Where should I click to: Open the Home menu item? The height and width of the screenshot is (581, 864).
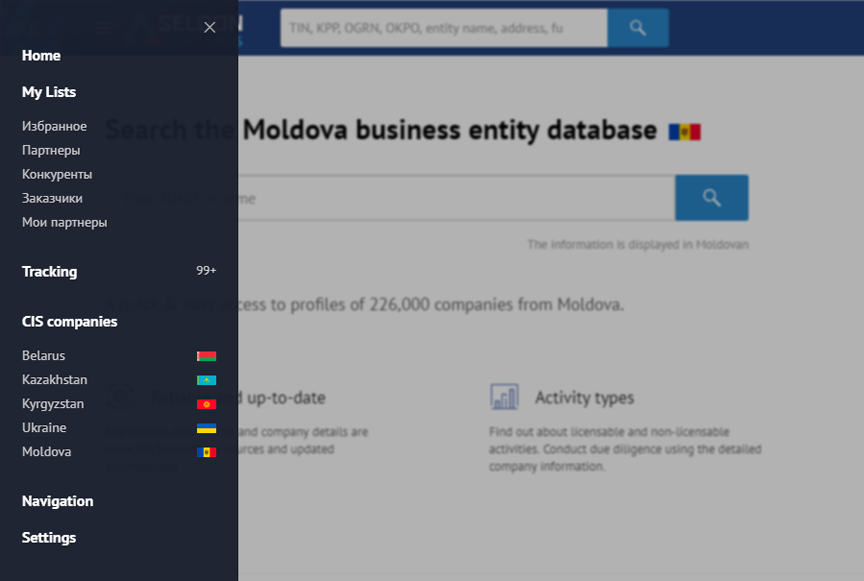click(41, 56)
